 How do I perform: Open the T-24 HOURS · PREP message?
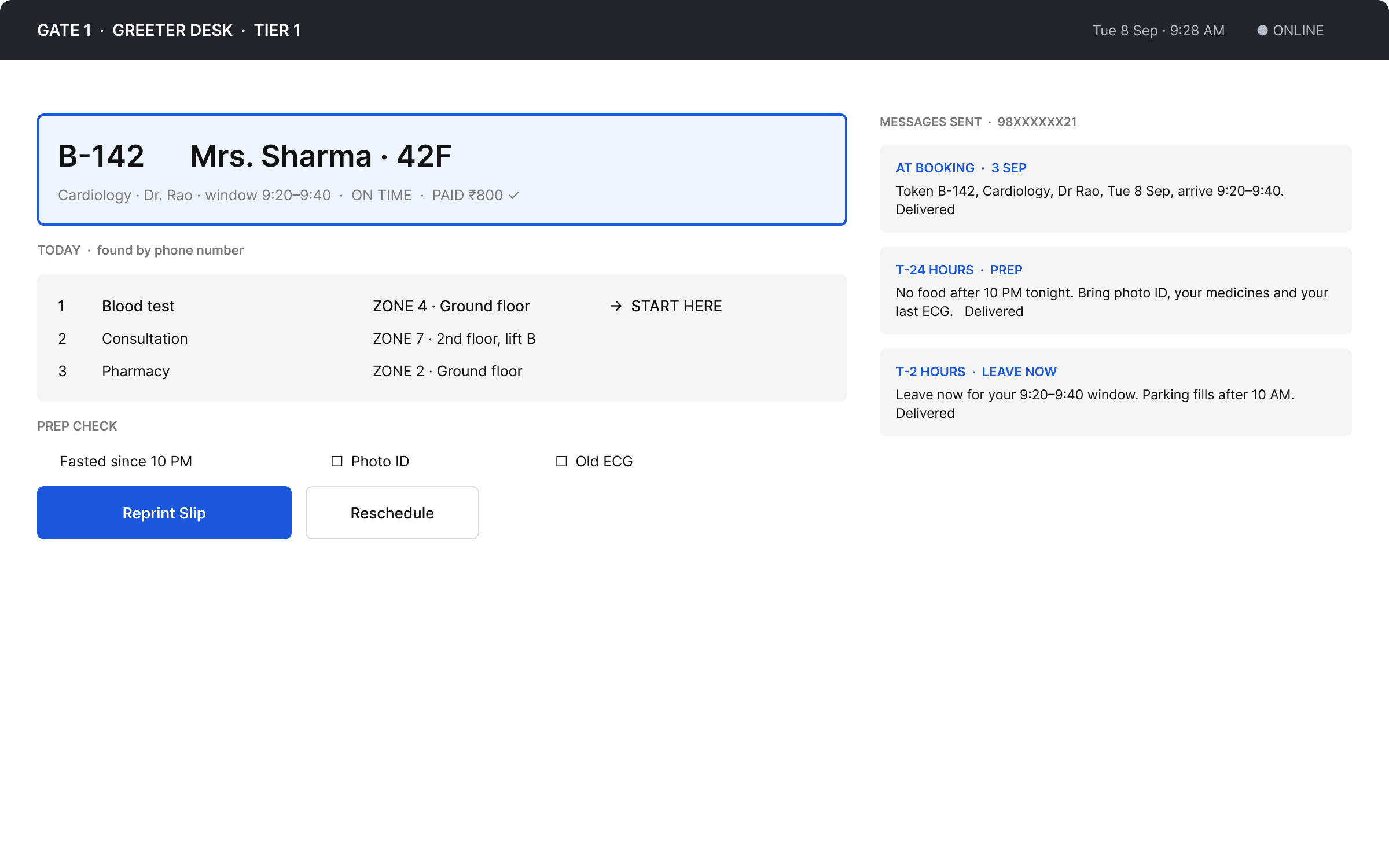click(1116, 290)
